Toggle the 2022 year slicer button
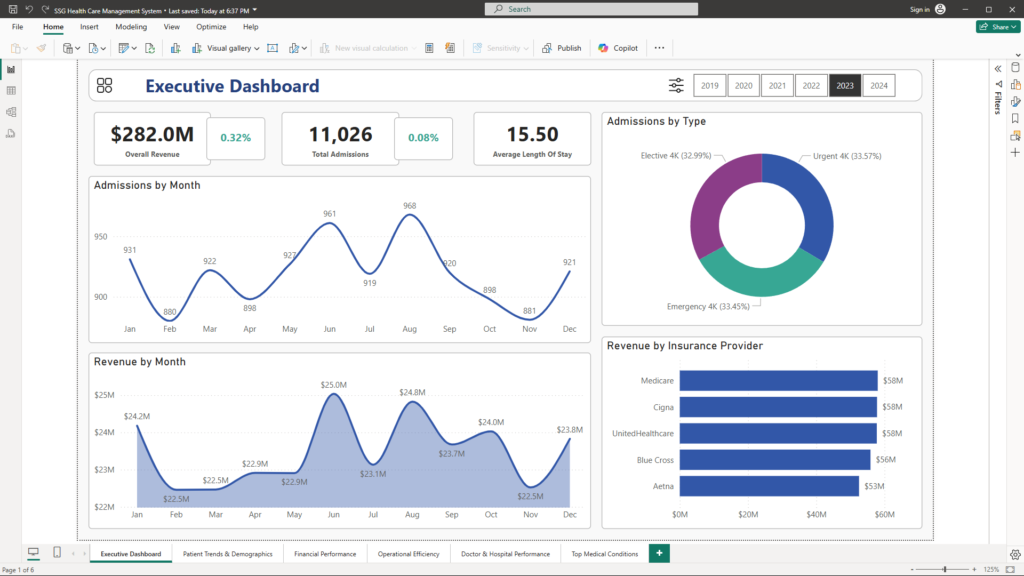The image size is (1024, 576). [x=811, y=86]
